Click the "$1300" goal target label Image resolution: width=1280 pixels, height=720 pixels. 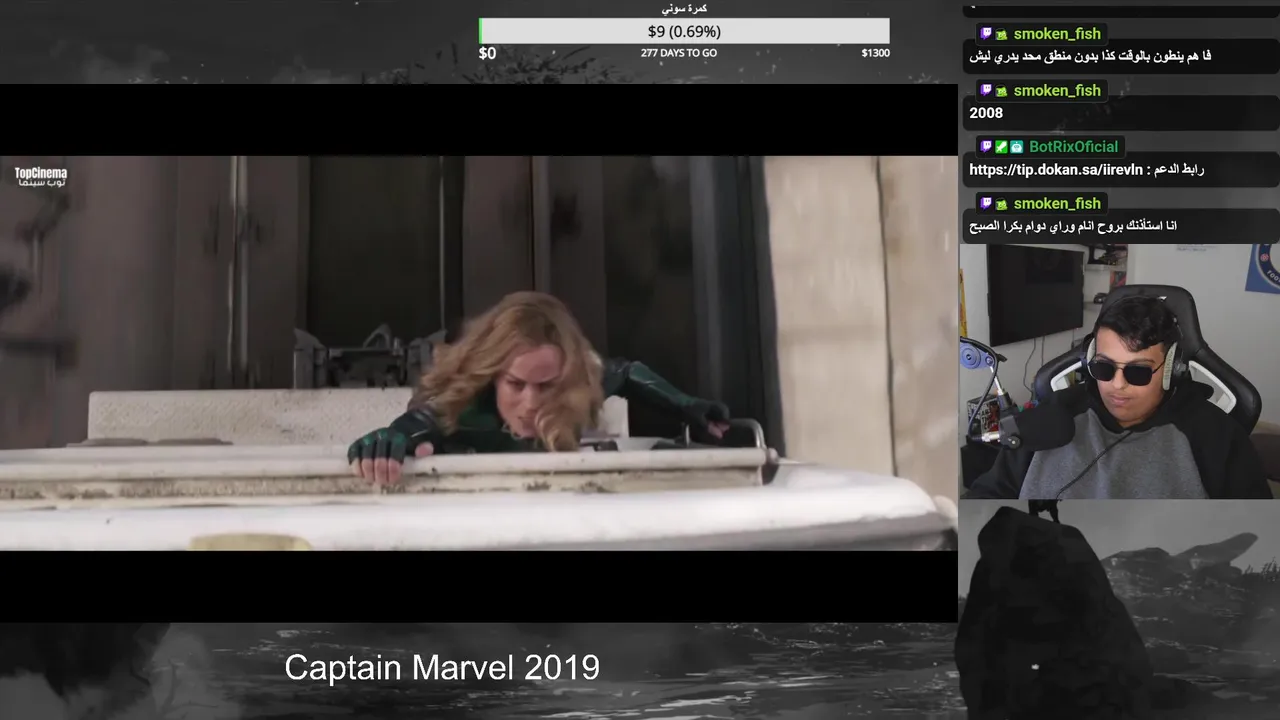click(x=875, y=53)
